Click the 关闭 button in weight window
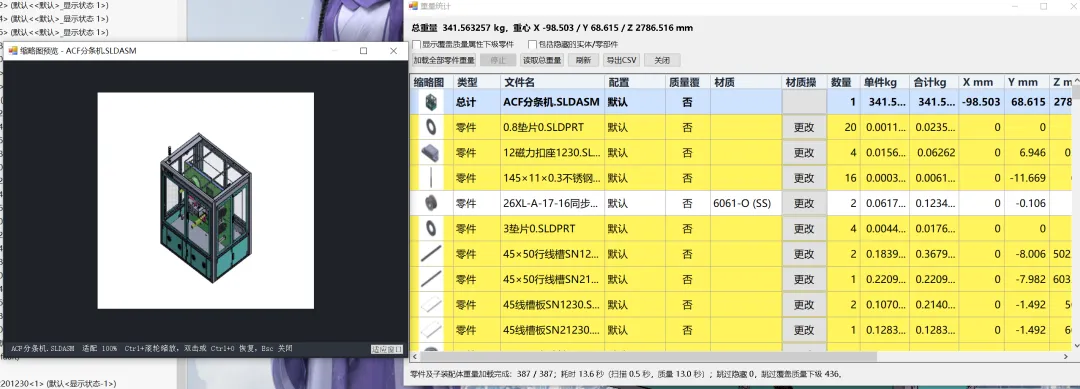The image size is (1080, 389). [662, 60]
